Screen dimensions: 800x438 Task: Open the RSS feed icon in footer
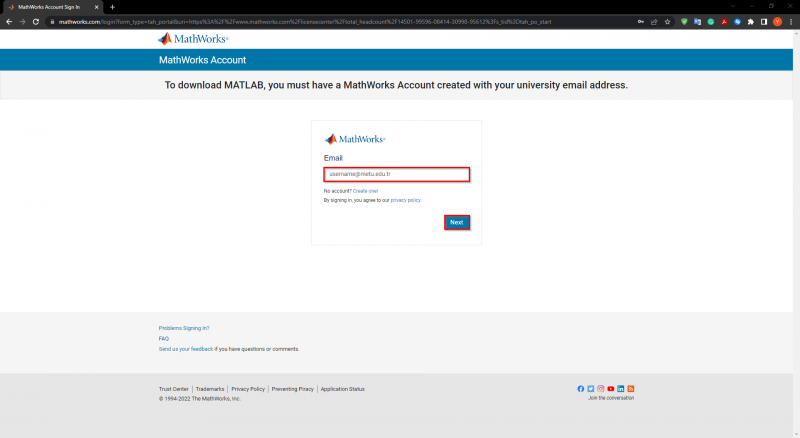[x=631, y=388]
